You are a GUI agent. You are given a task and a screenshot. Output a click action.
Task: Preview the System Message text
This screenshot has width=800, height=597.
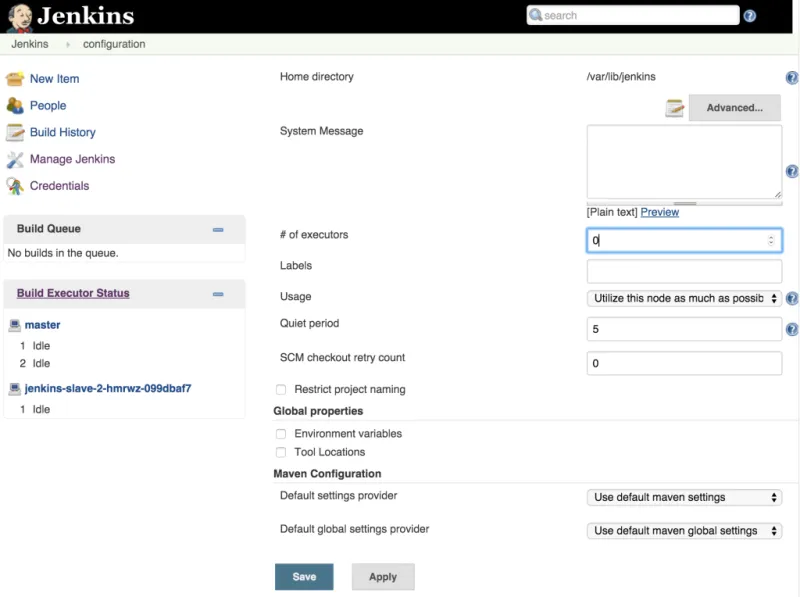coord(661,211)
